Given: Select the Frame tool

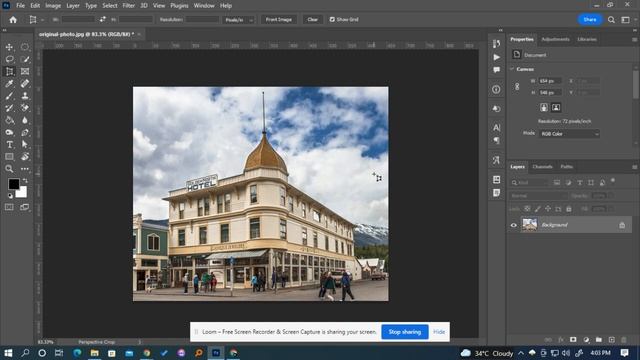Looking at the screenshot, I should tap(25, 72).
